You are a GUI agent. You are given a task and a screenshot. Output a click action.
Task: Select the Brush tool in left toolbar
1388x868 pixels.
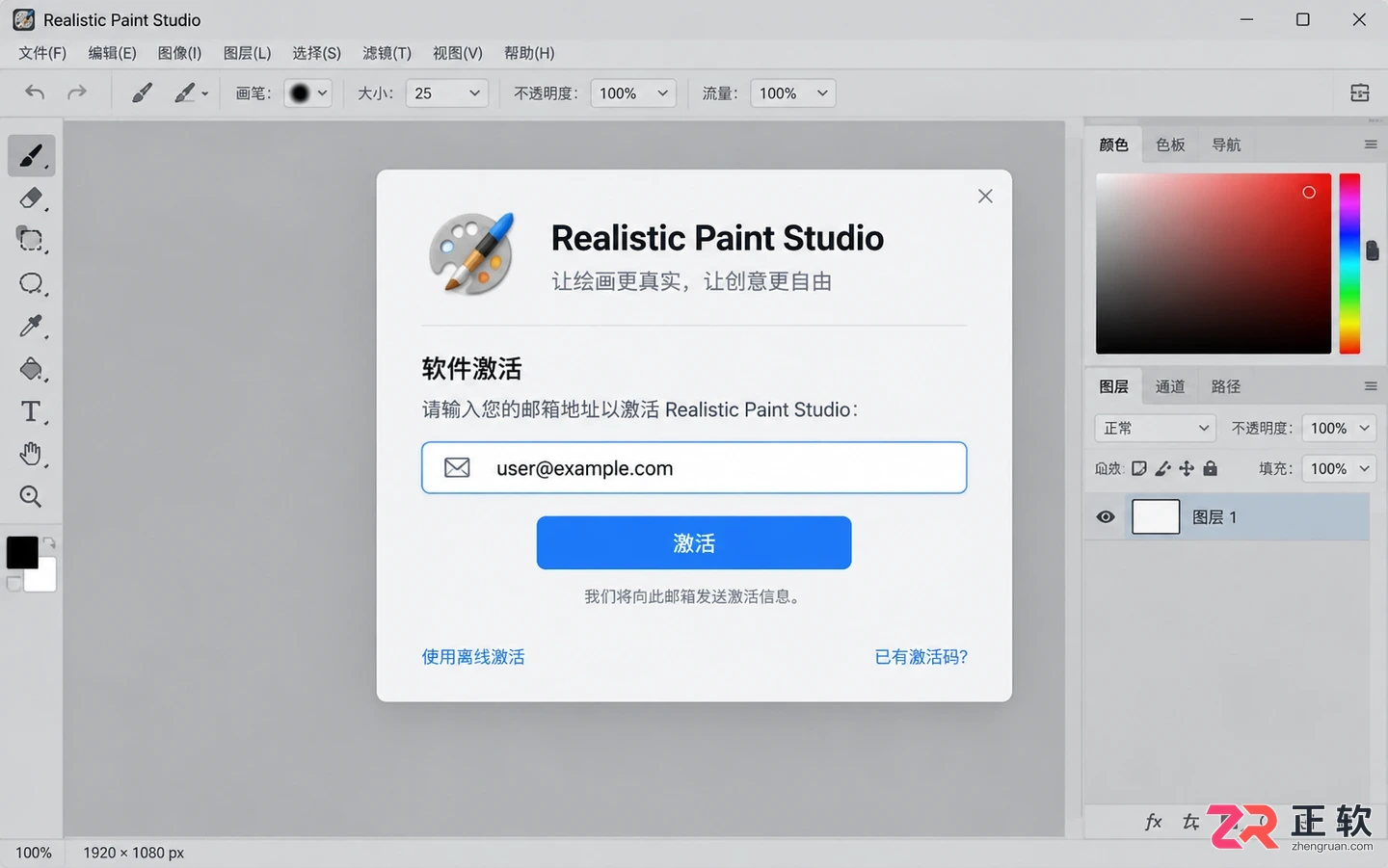(x=31, y=155)
